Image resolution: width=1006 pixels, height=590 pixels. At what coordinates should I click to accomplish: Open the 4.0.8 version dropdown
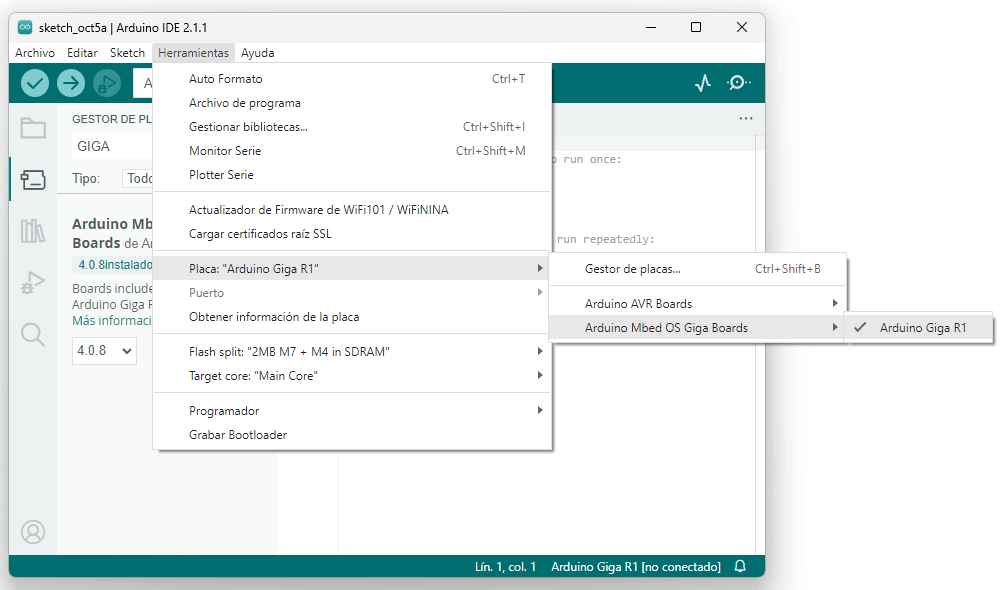(104, 350)
